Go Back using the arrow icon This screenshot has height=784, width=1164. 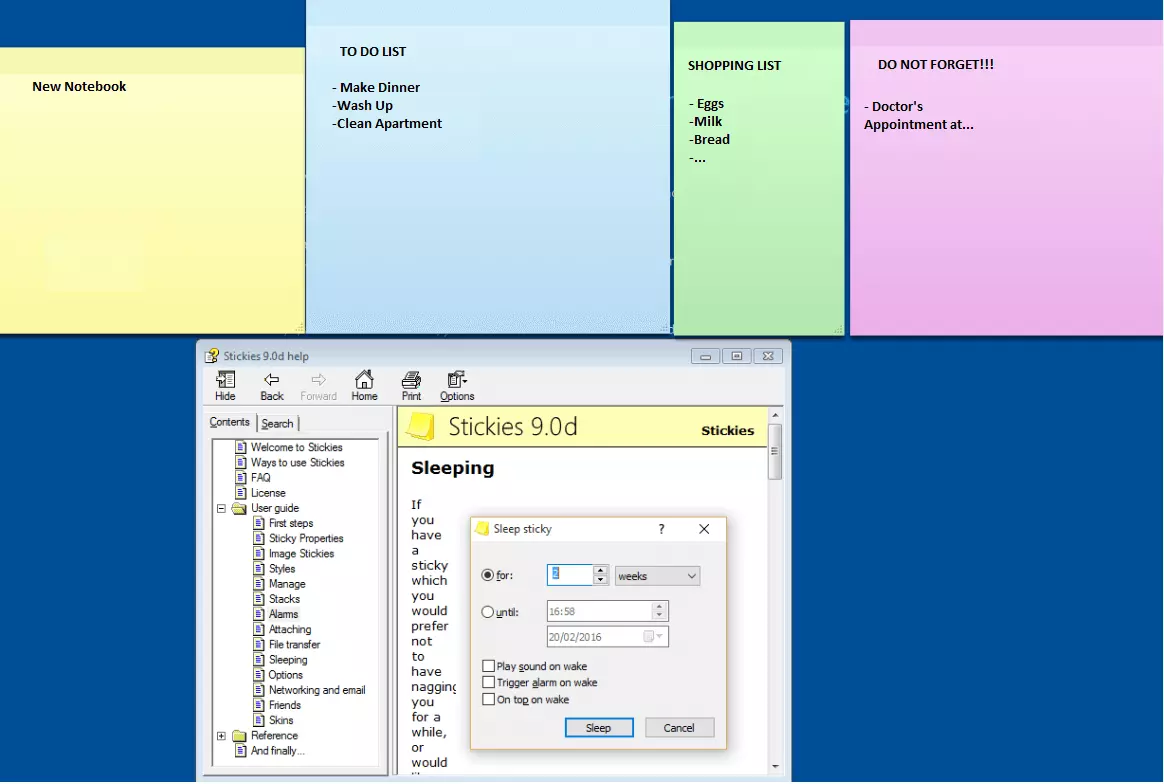[x=271, y=380]
